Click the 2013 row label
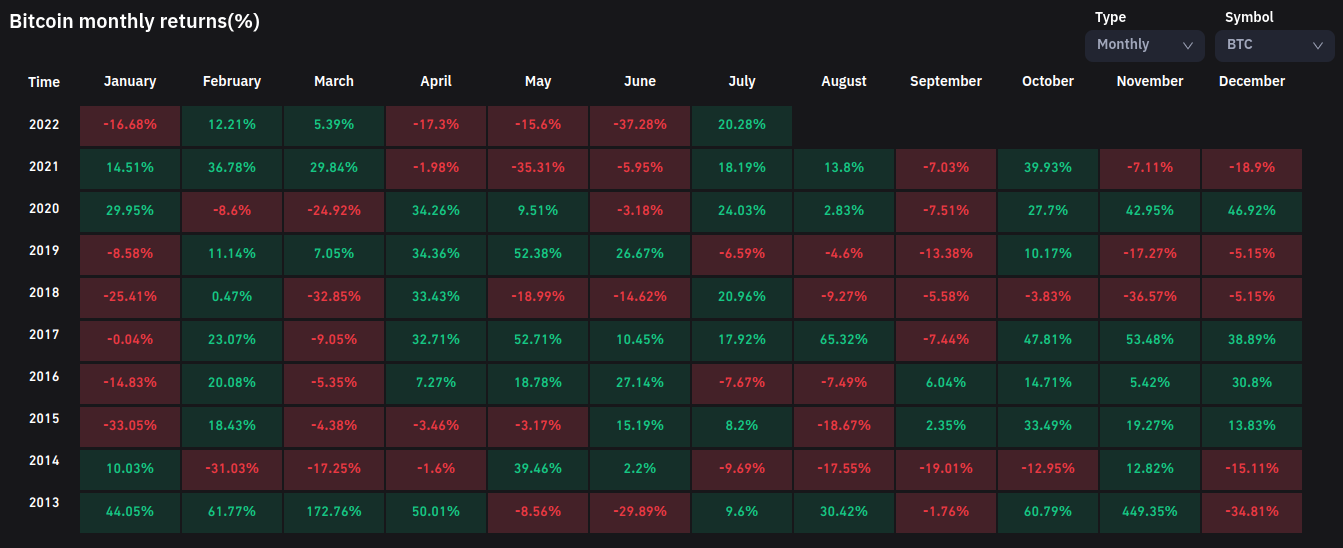This screenshot has height=548, width=1343. 44,503
